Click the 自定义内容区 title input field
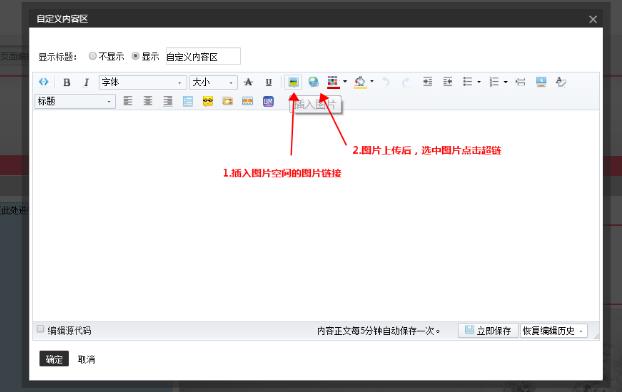 pyautogui.click(x=203, y=56)
